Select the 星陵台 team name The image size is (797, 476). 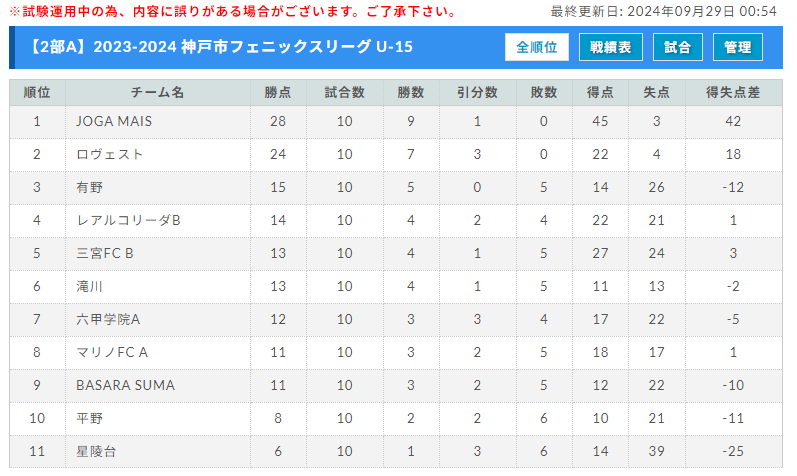pos(96,452)
